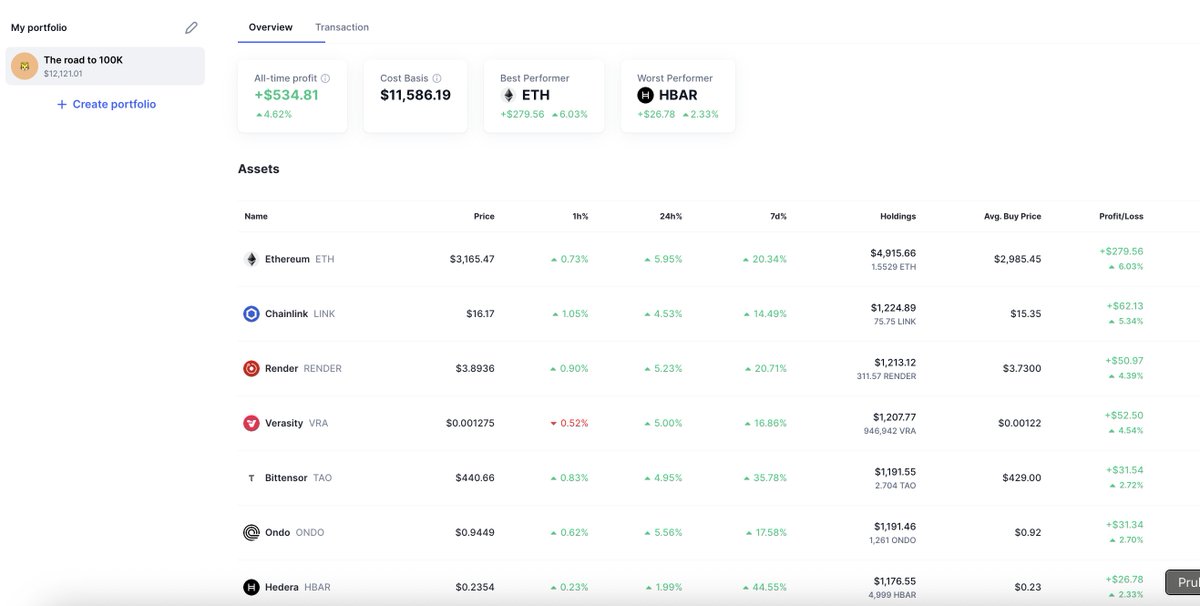Click Bittensor 24h change 4.95%
Image resolution: width=1200 pixels, height=606 pixels.
click(x=664, y=478)
